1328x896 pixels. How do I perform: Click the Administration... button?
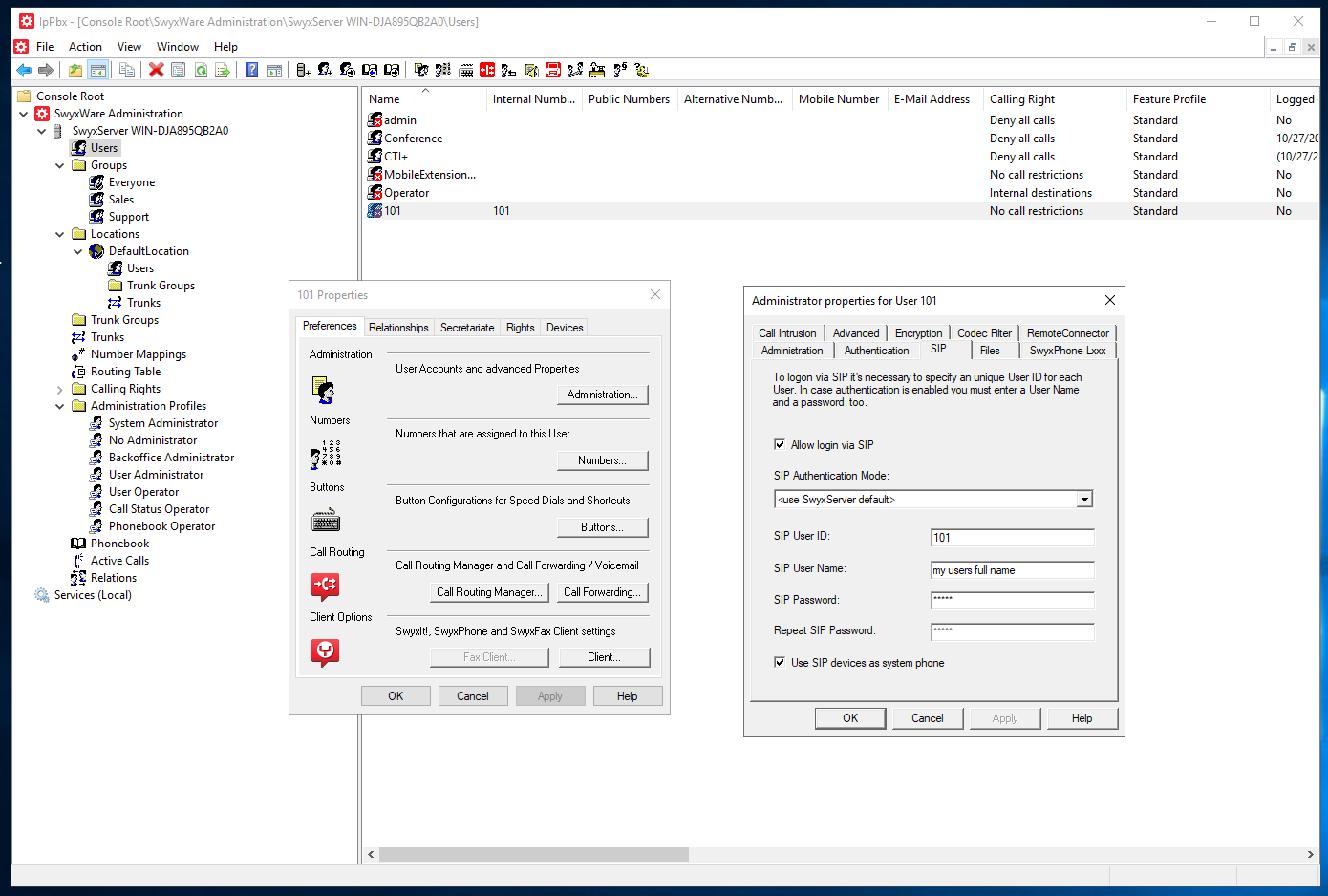coord(602,395)
